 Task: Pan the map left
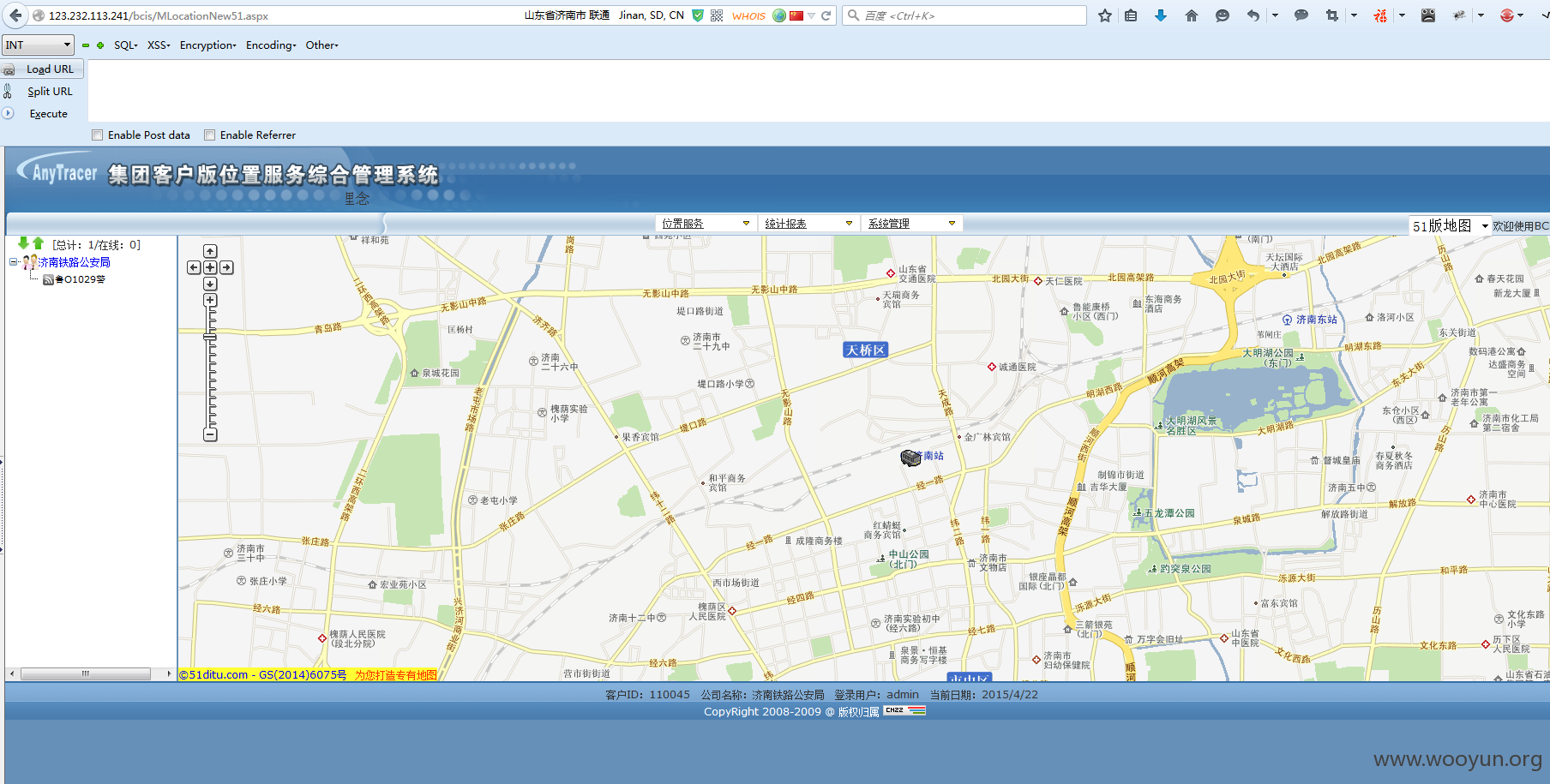194,267
